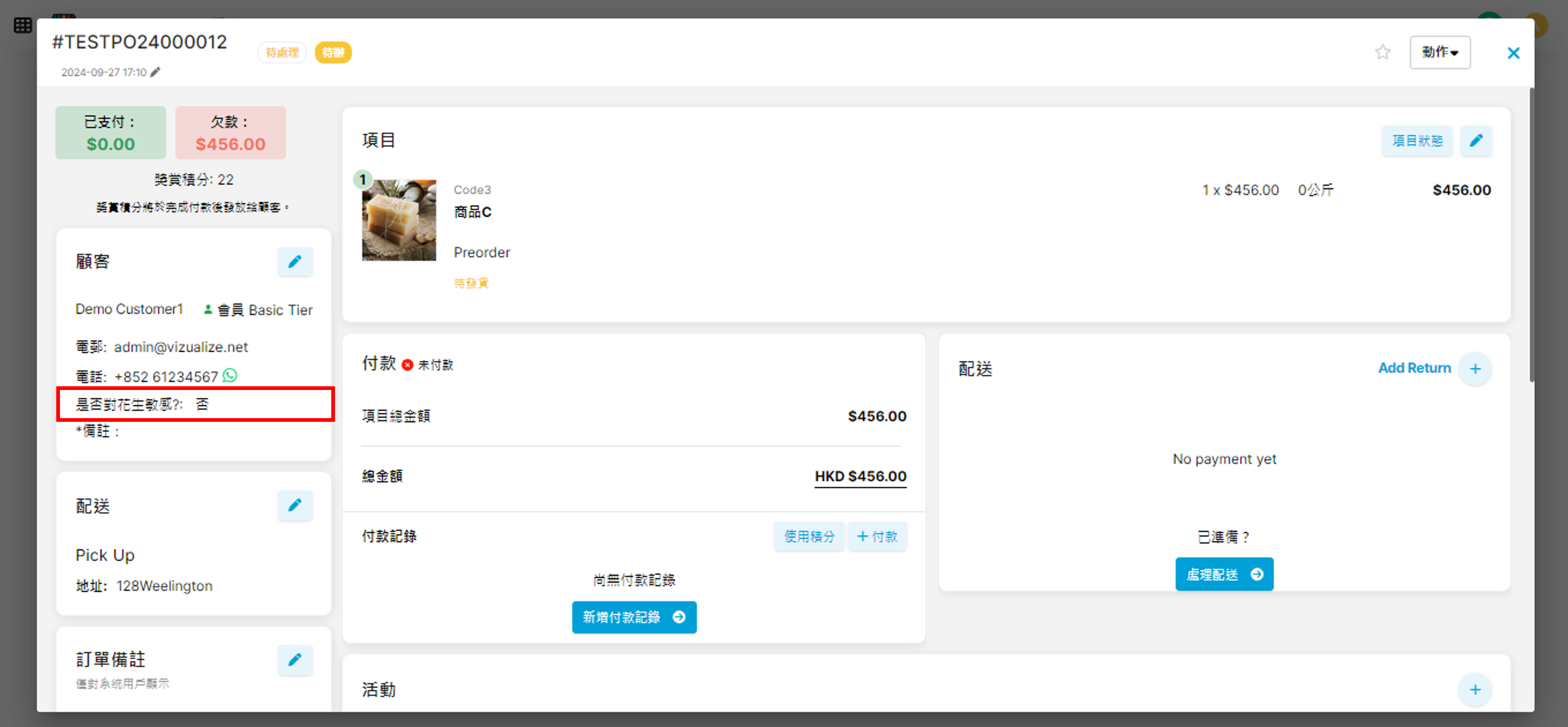Open the 動作 actions dropdown
The height and width of the screenshot is (727, 1568).
point(1440,52)
